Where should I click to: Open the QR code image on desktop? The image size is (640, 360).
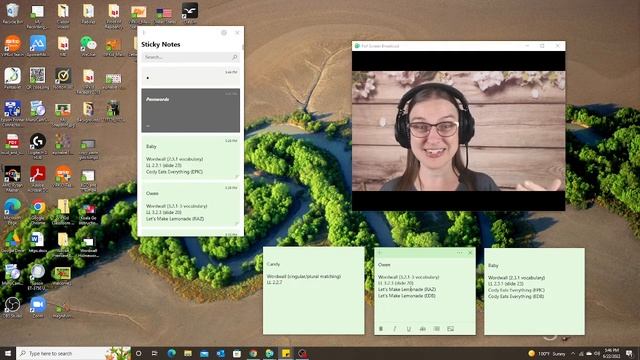[x=38, y=78]
